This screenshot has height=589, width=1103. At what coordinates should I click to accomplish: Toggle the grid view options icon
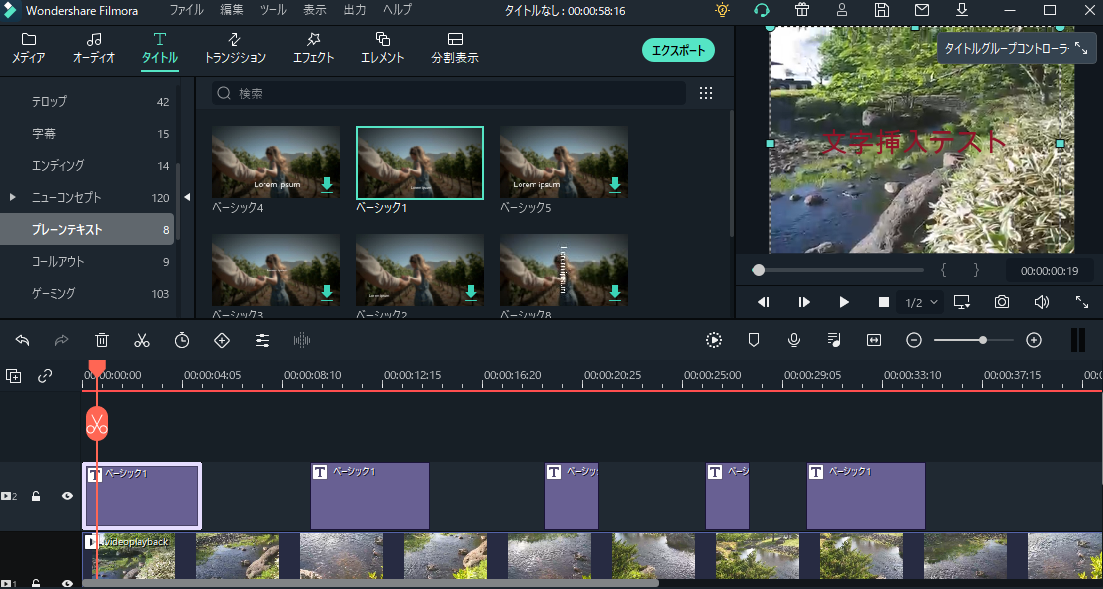706,93
